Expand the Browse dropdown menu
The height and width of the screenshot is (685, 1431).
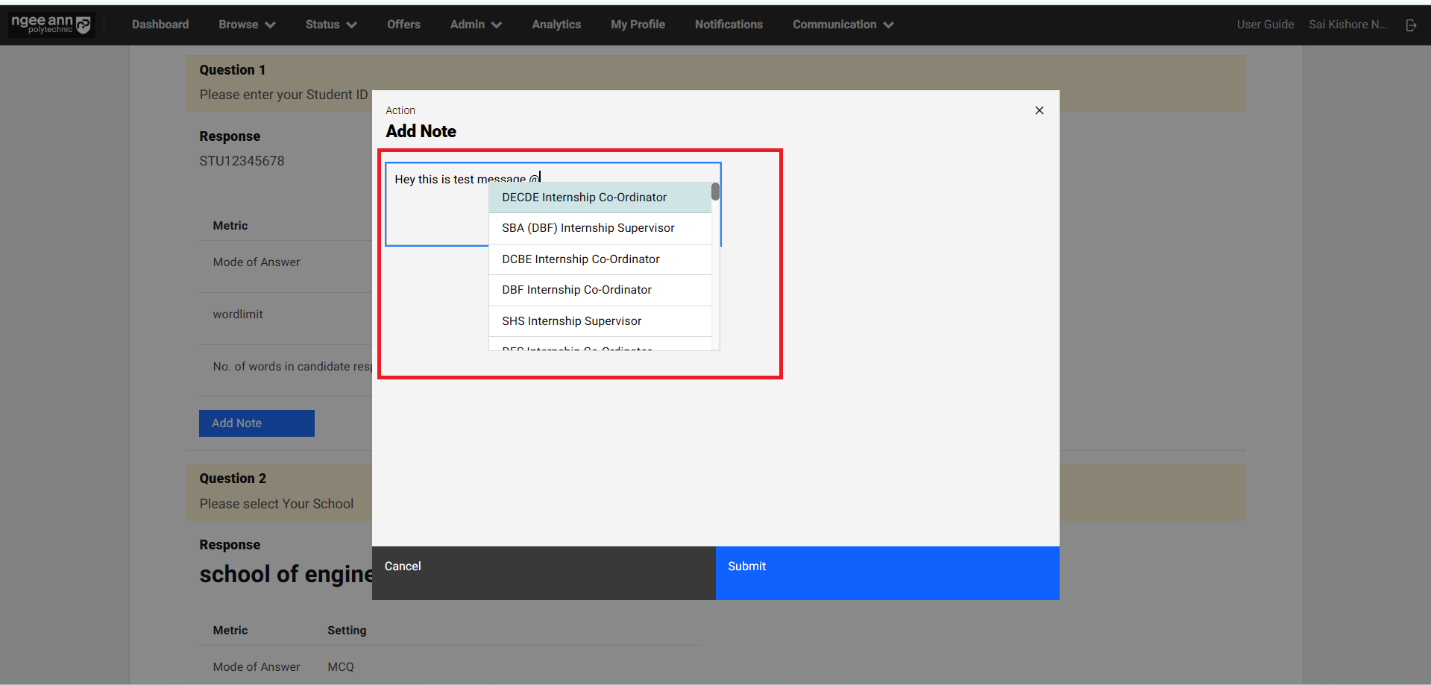(247, 25)
